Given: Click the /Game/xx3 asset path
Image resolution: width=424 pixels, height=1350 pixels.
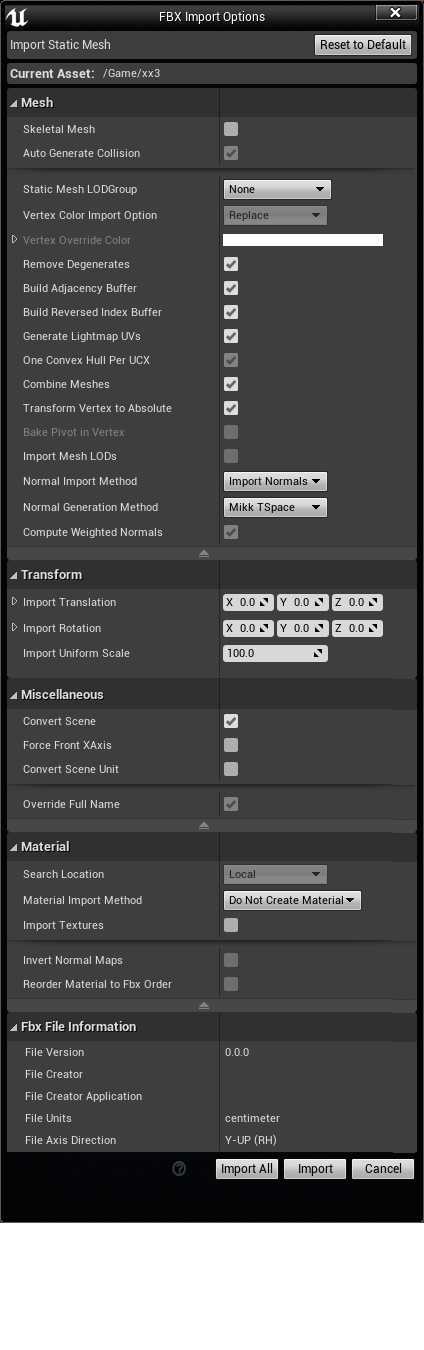Looking at the screenshot, I should 130,74.
